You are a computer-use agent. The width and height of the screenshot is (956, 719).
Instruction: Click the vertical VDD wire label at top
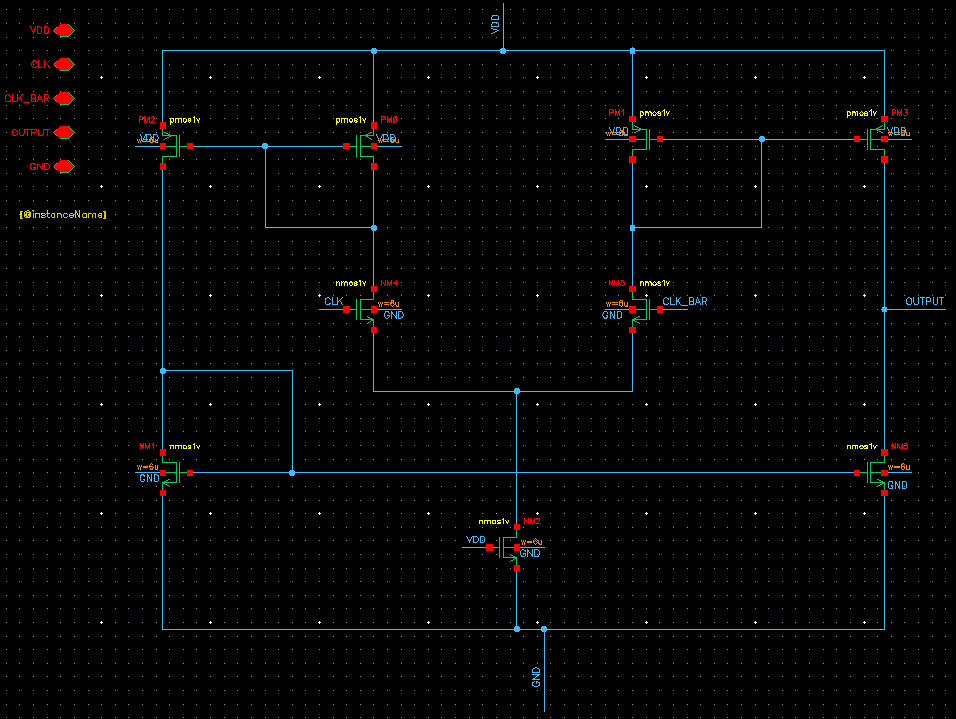coord(495,24)
